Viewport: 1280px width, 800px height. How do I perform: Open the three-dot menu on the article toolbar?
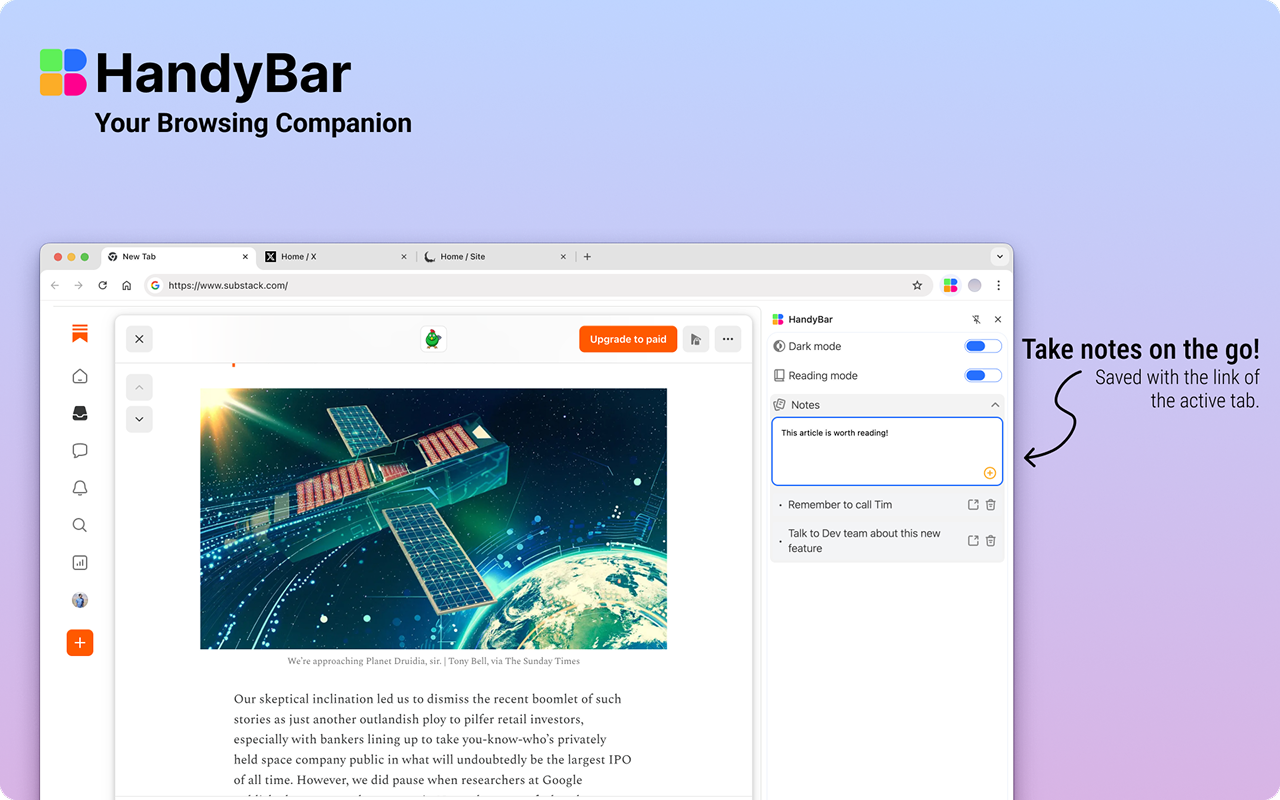click(728, 339)
